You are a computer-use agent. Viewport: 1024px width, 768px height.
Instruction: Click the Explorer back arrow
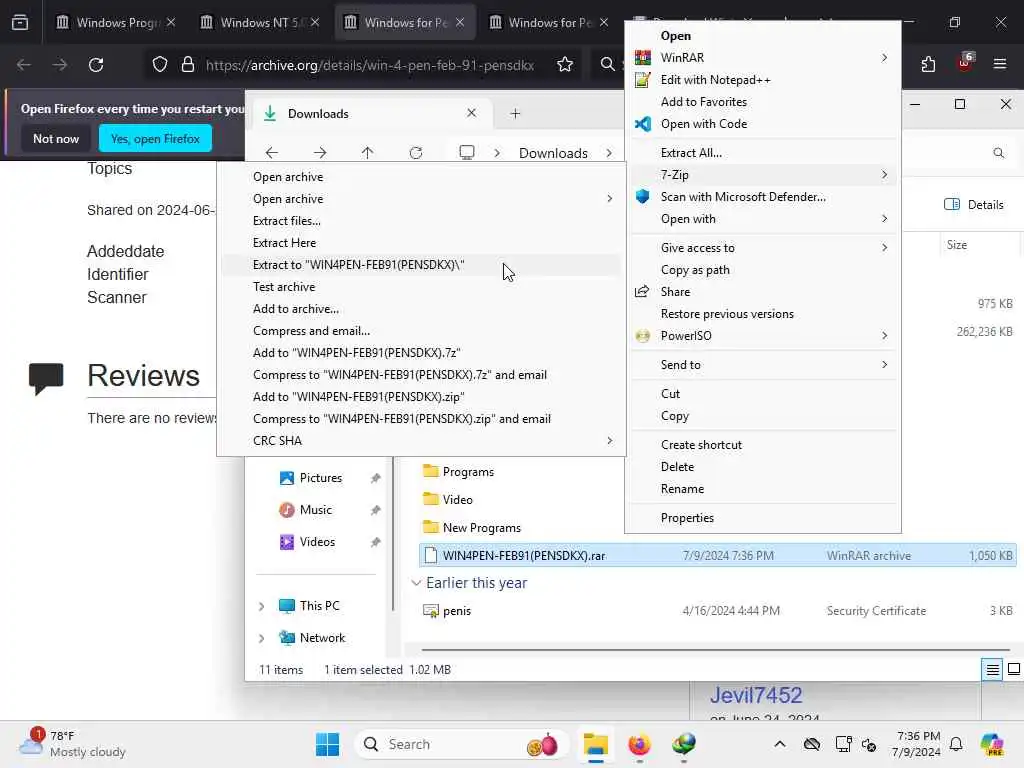(x=272, y=153)
